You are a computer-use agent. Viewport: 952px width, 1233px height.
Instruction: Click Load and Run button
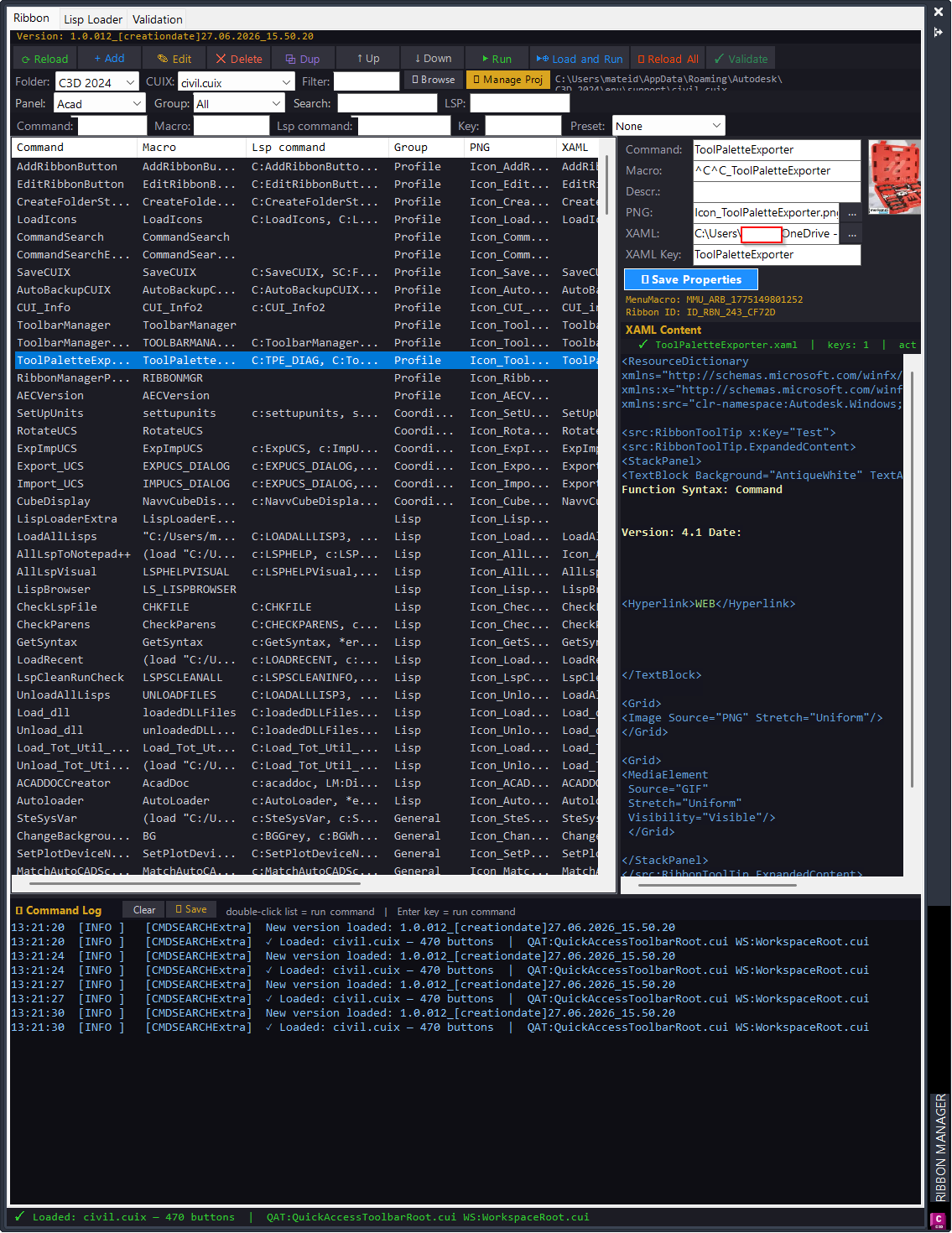coord(580,59)
